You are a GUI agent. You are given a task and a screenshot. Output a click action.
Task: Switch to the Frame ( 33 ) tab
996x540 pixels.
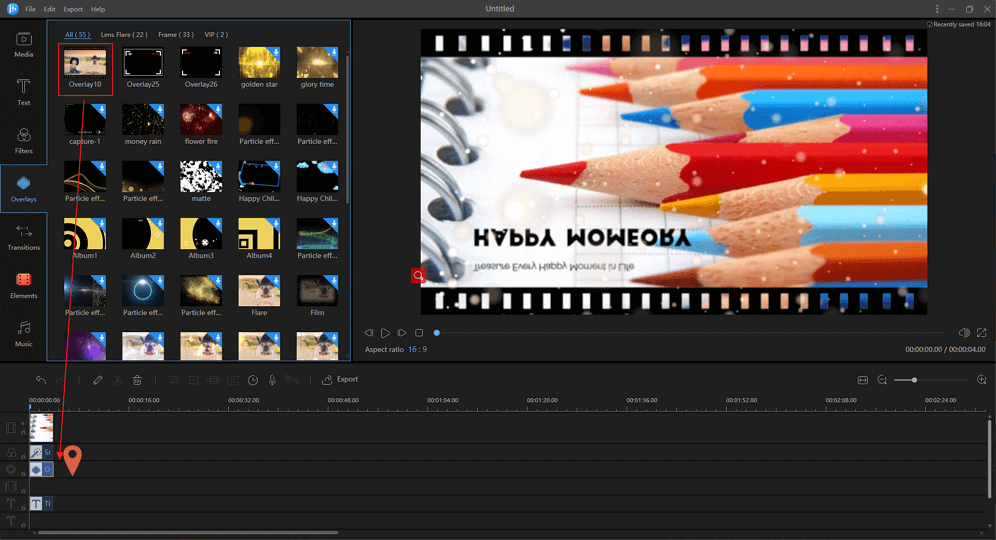176,35
